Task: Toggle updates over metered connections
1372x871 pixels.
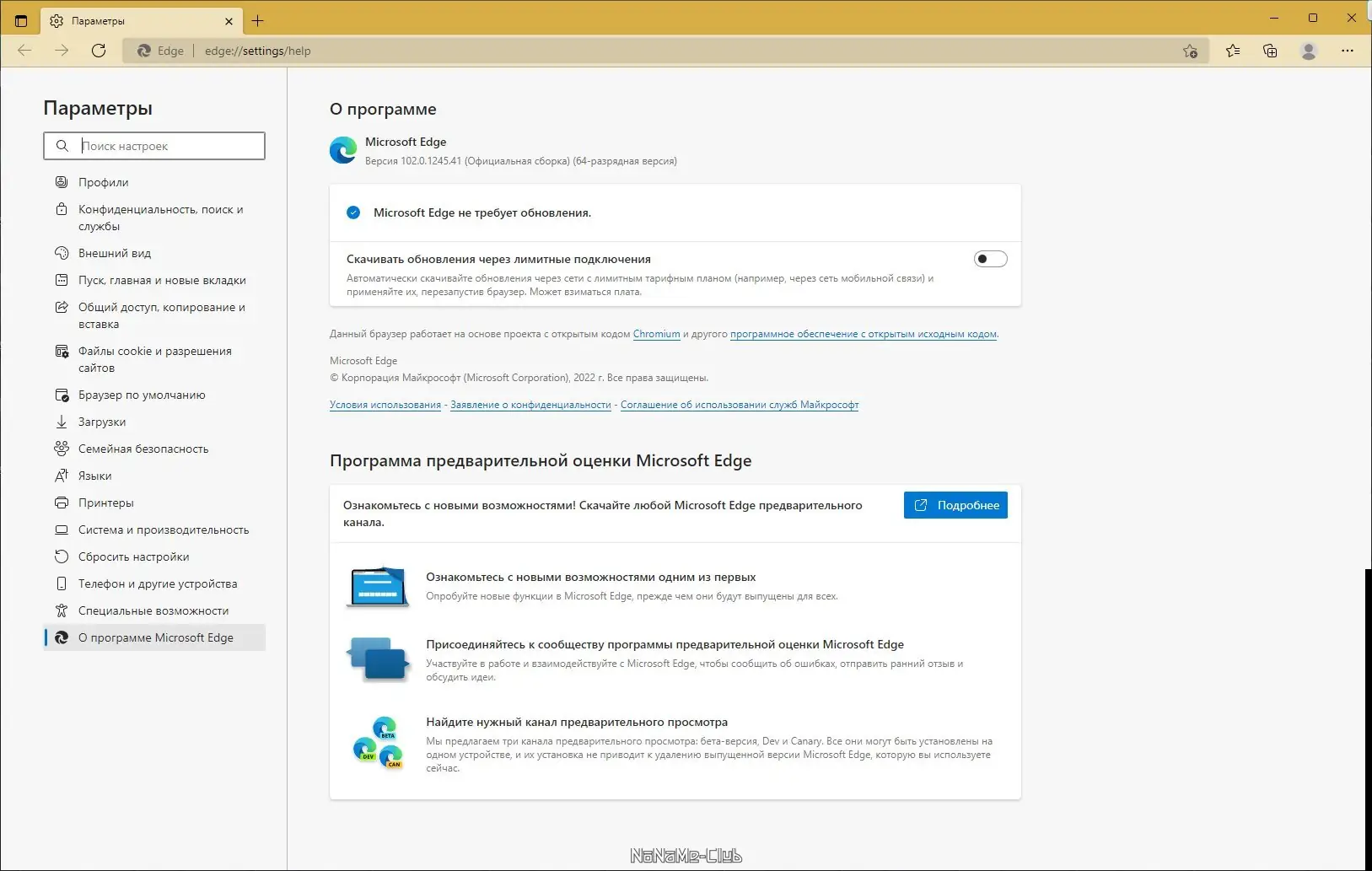Action: coord(990,259)
